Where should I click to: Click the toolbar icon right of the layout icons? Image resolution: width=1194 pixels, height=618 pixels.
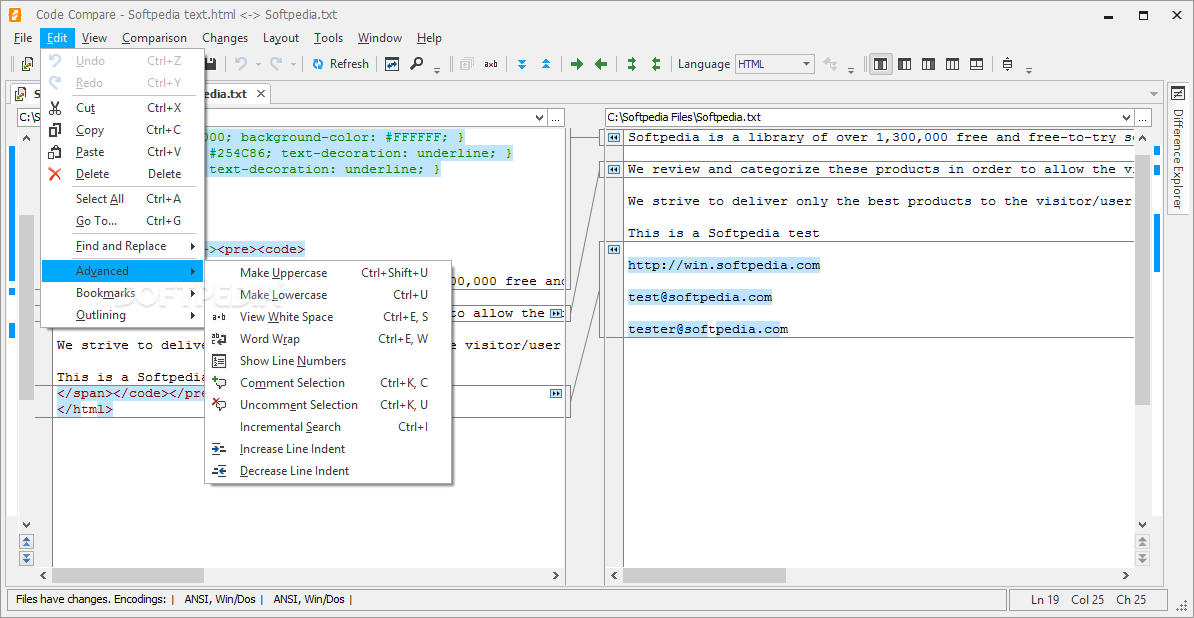coord(1007,64)
